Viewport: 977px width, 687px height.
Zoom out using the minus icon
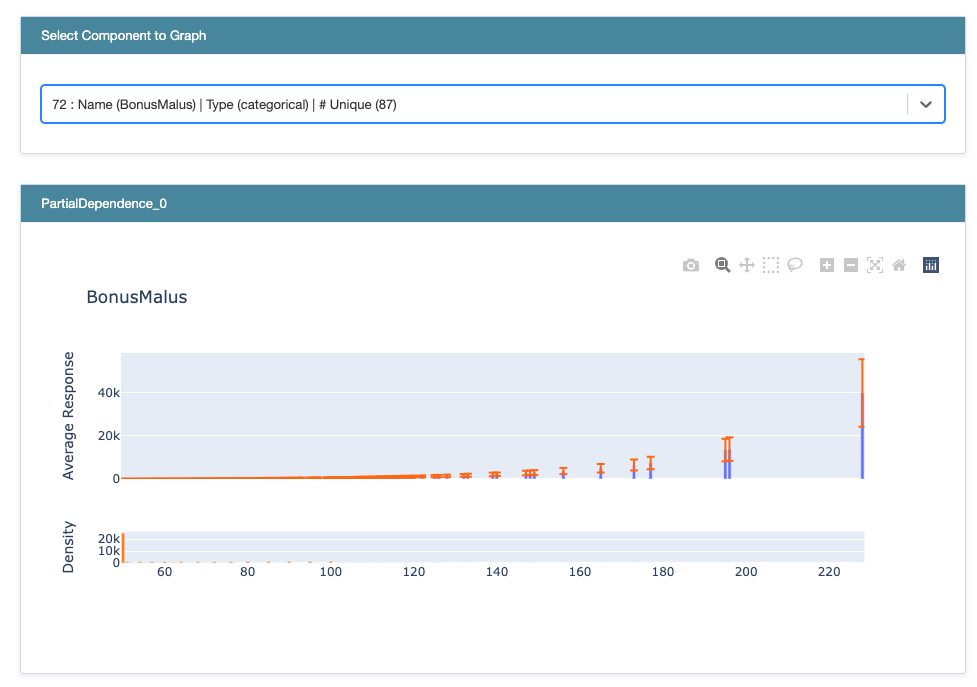851,265
